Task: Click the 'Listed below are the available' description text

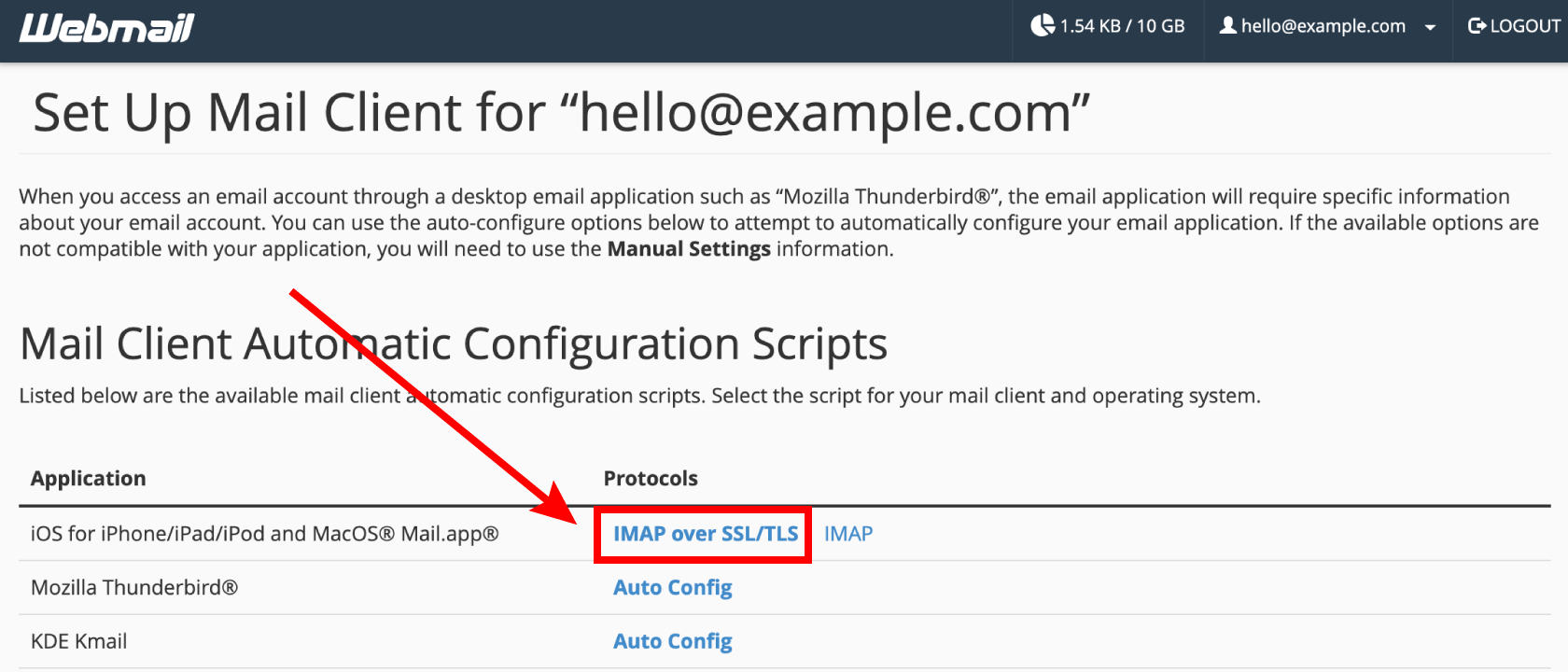Action: click(x=639, y=396)
